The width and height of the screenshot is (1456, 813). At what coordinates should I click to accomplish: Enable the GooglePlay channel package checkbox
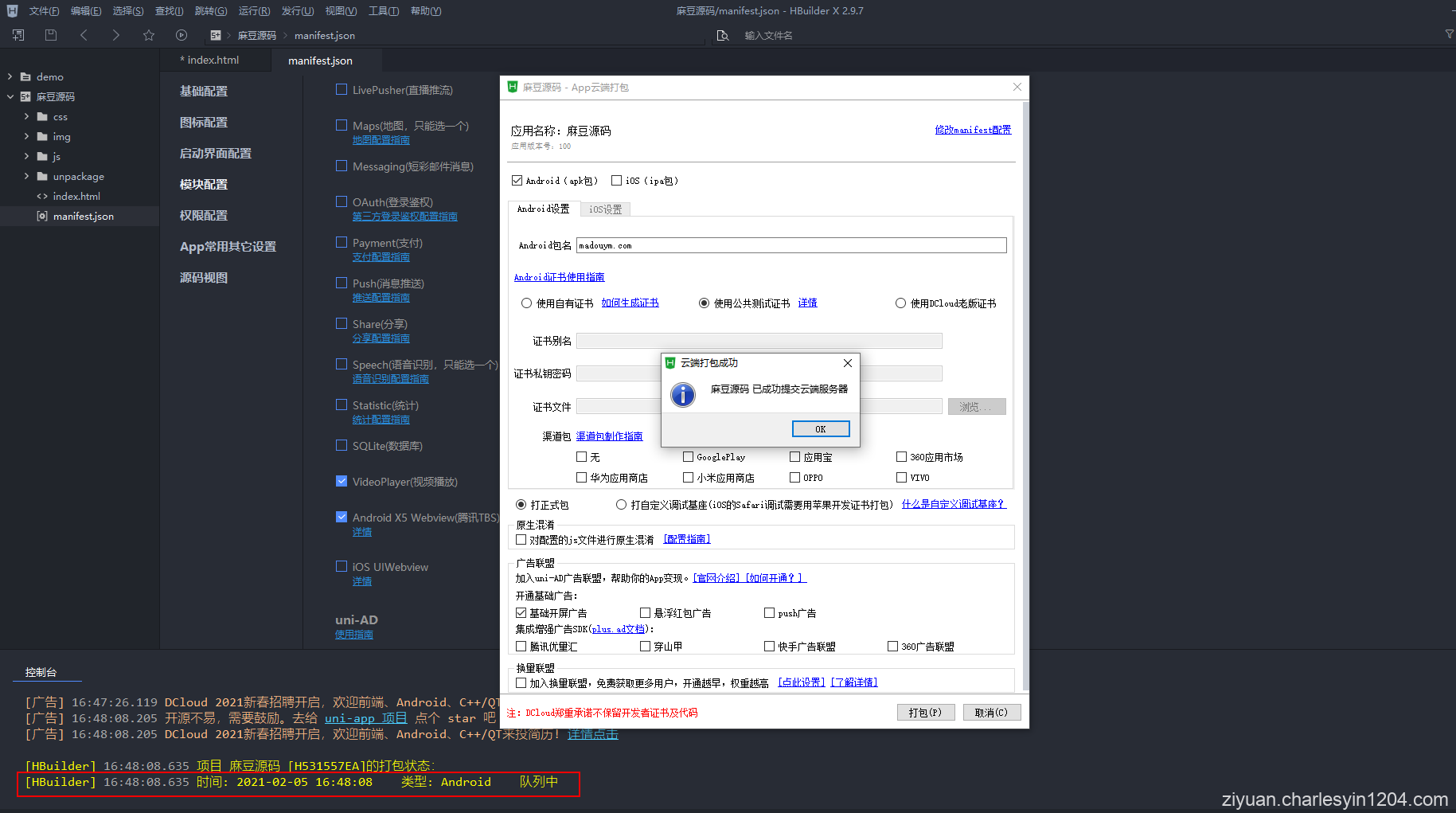point(687,456)
